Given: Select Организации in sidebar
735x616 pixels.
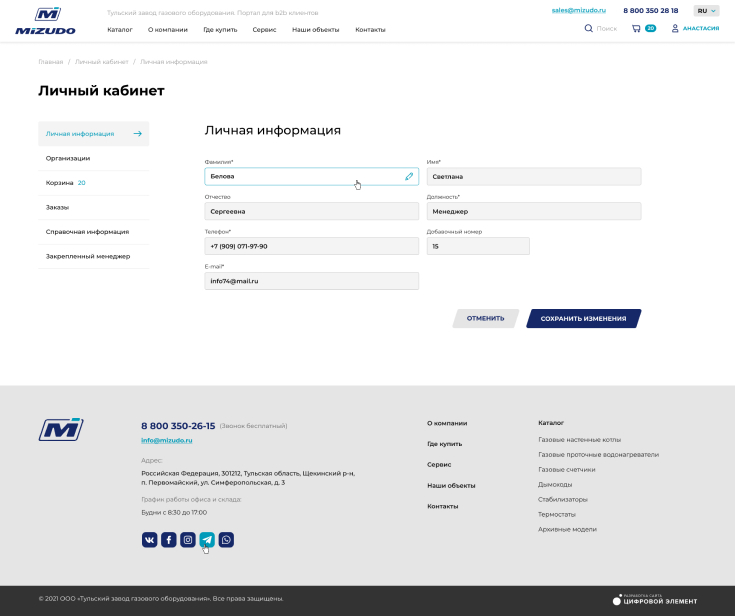Looking at the screenshot, I should click(68, 158).
